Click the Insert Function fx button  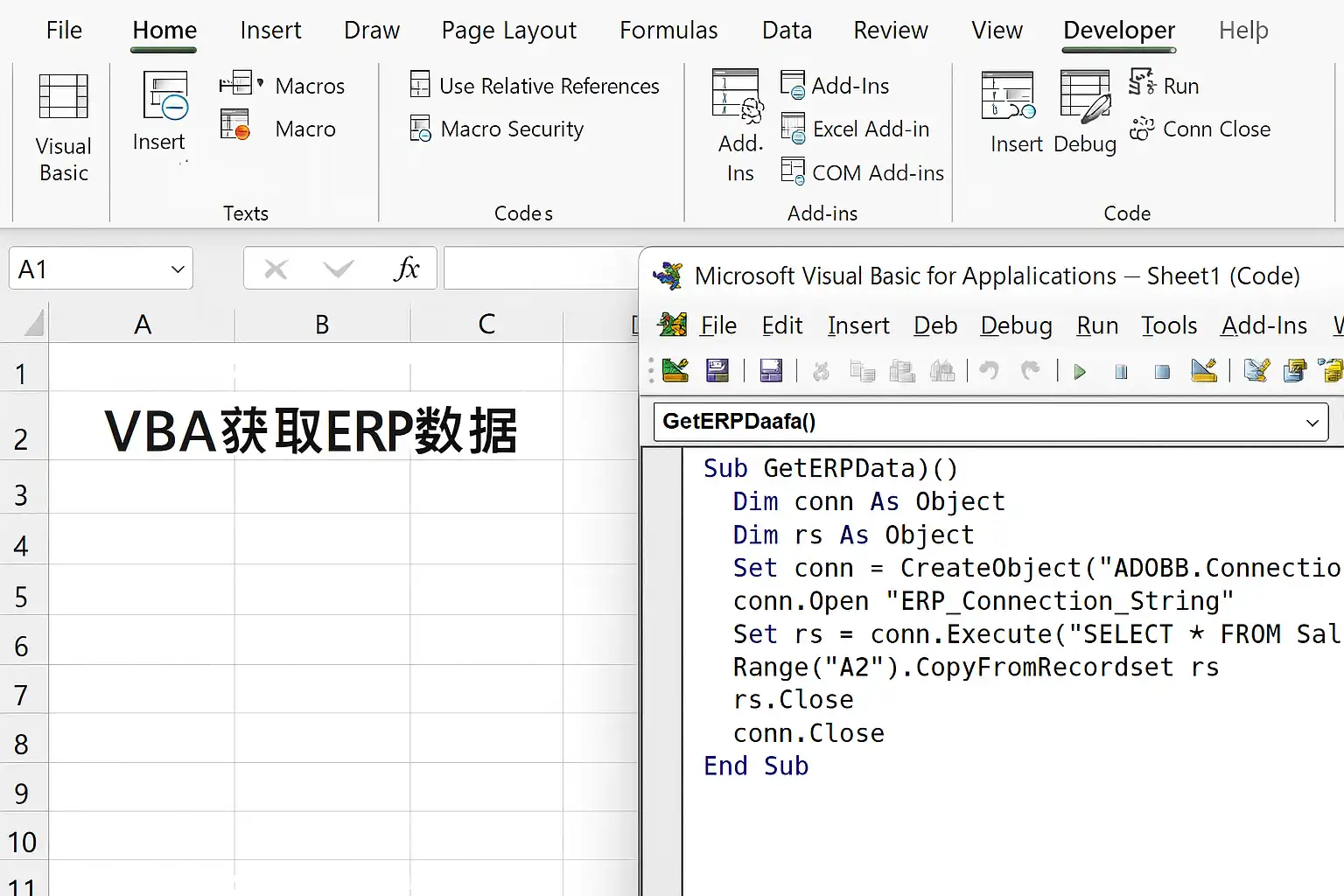[406, 269]
